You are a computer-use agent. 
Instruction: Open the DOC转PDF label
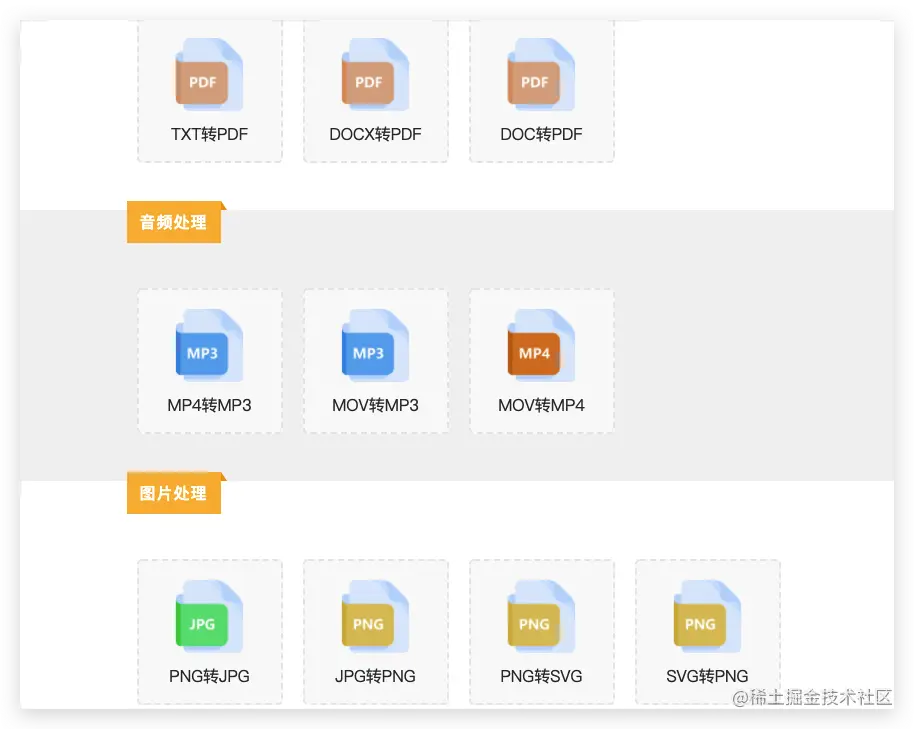(541, 134)
